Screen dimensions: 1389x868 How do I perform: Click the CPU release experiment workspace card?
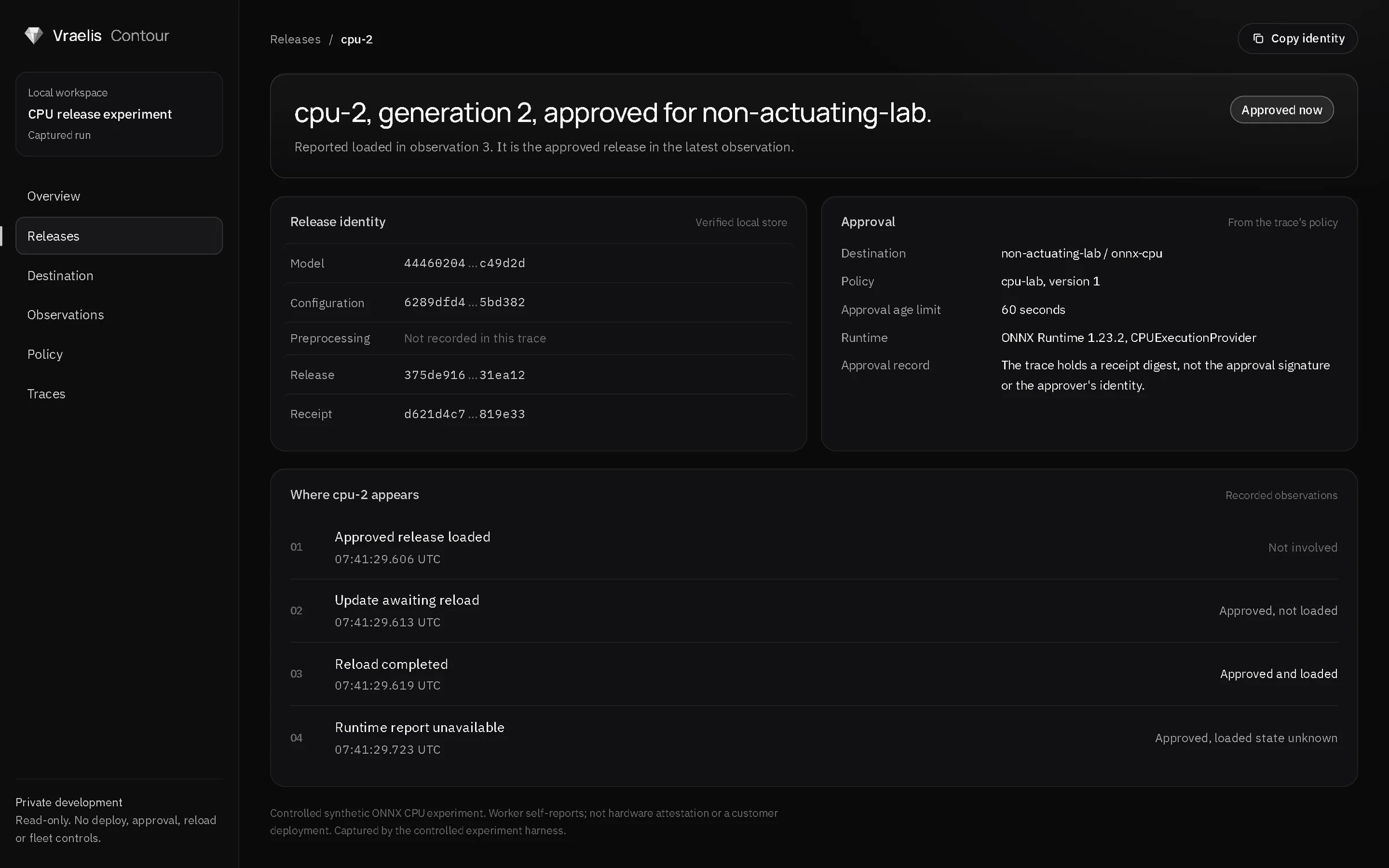(x=119, y=114)
